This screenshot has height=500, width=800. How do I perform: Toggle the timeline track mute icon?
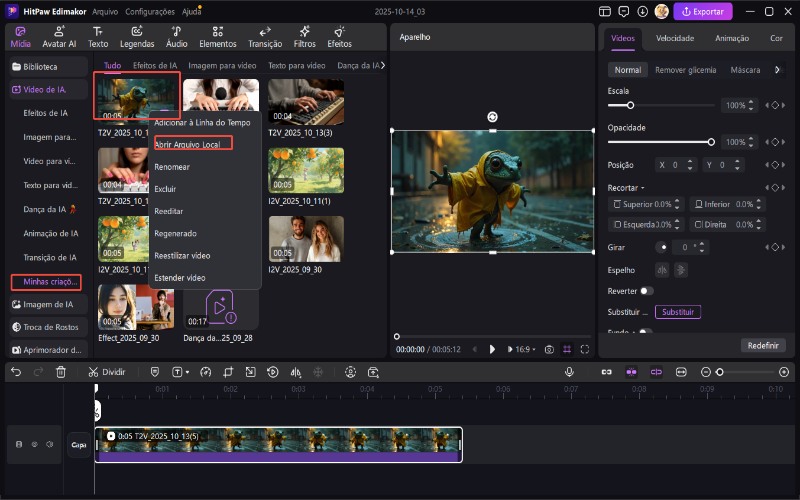click(x=48, y=444)
